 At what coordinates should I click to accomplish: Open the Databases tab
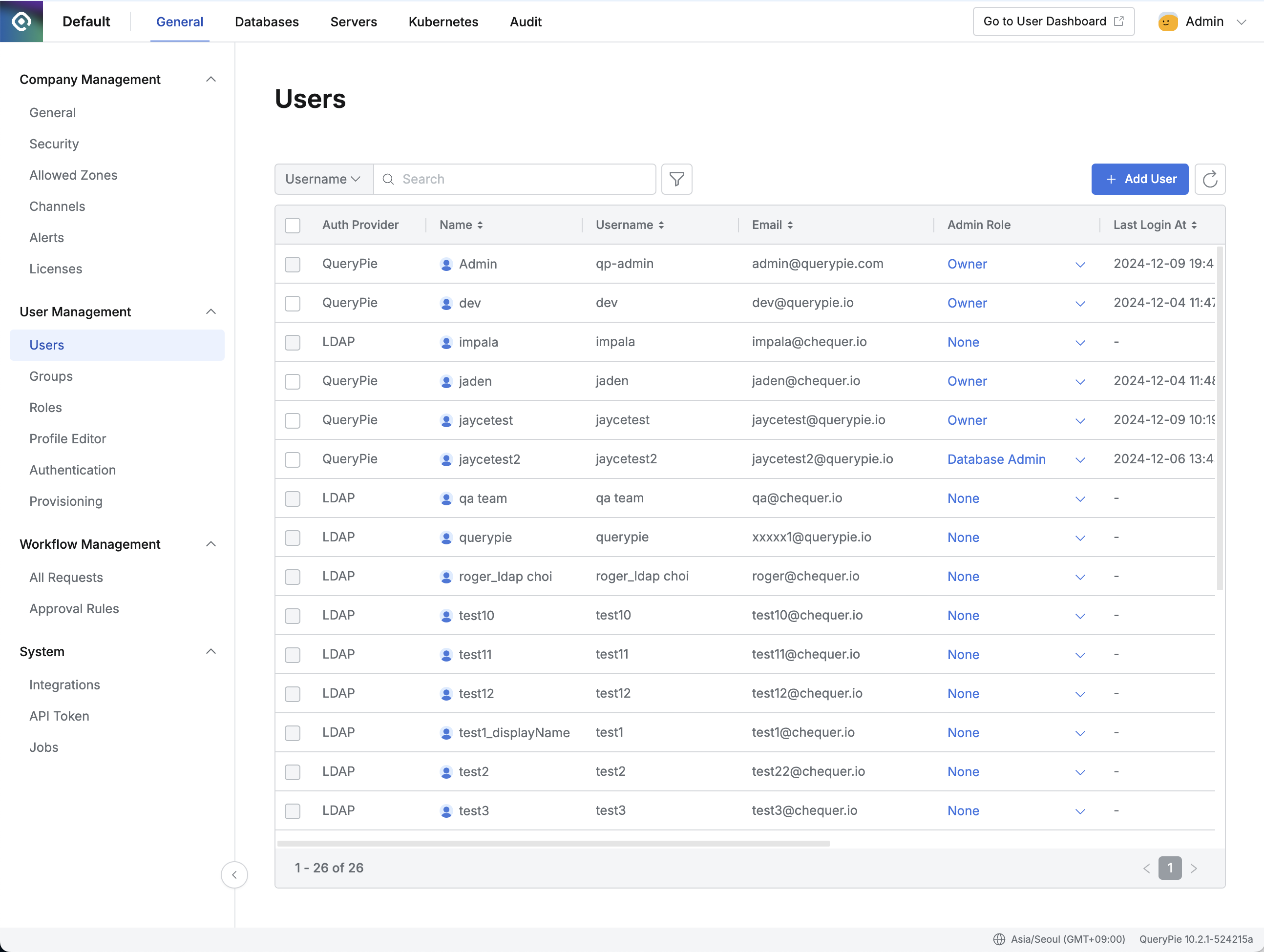pos(266,21)
